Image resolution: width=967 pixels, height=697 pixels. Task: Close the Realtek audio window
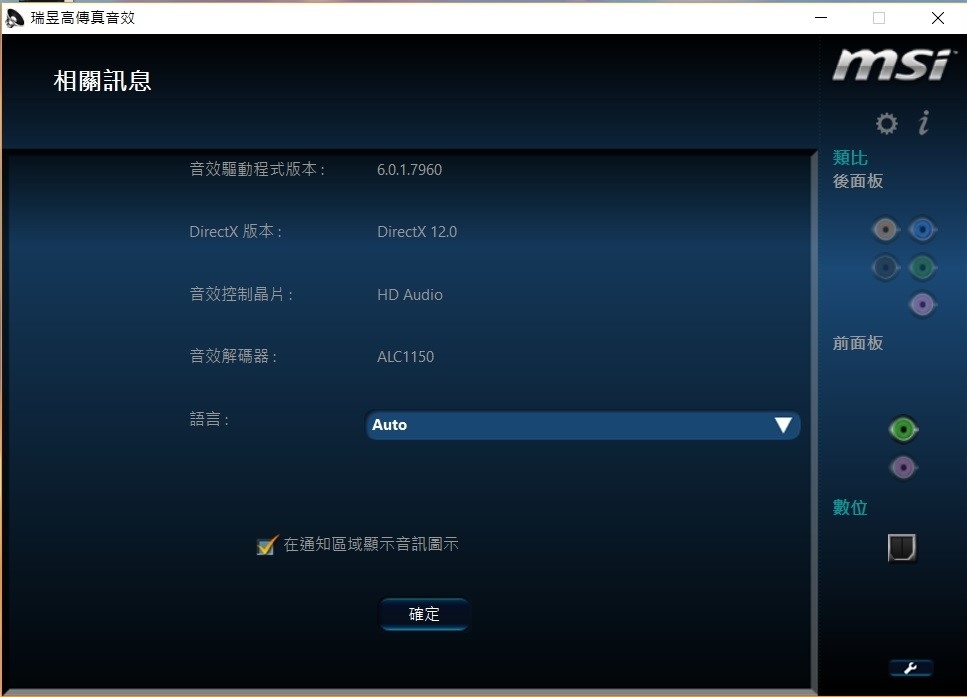coord(938,18)
